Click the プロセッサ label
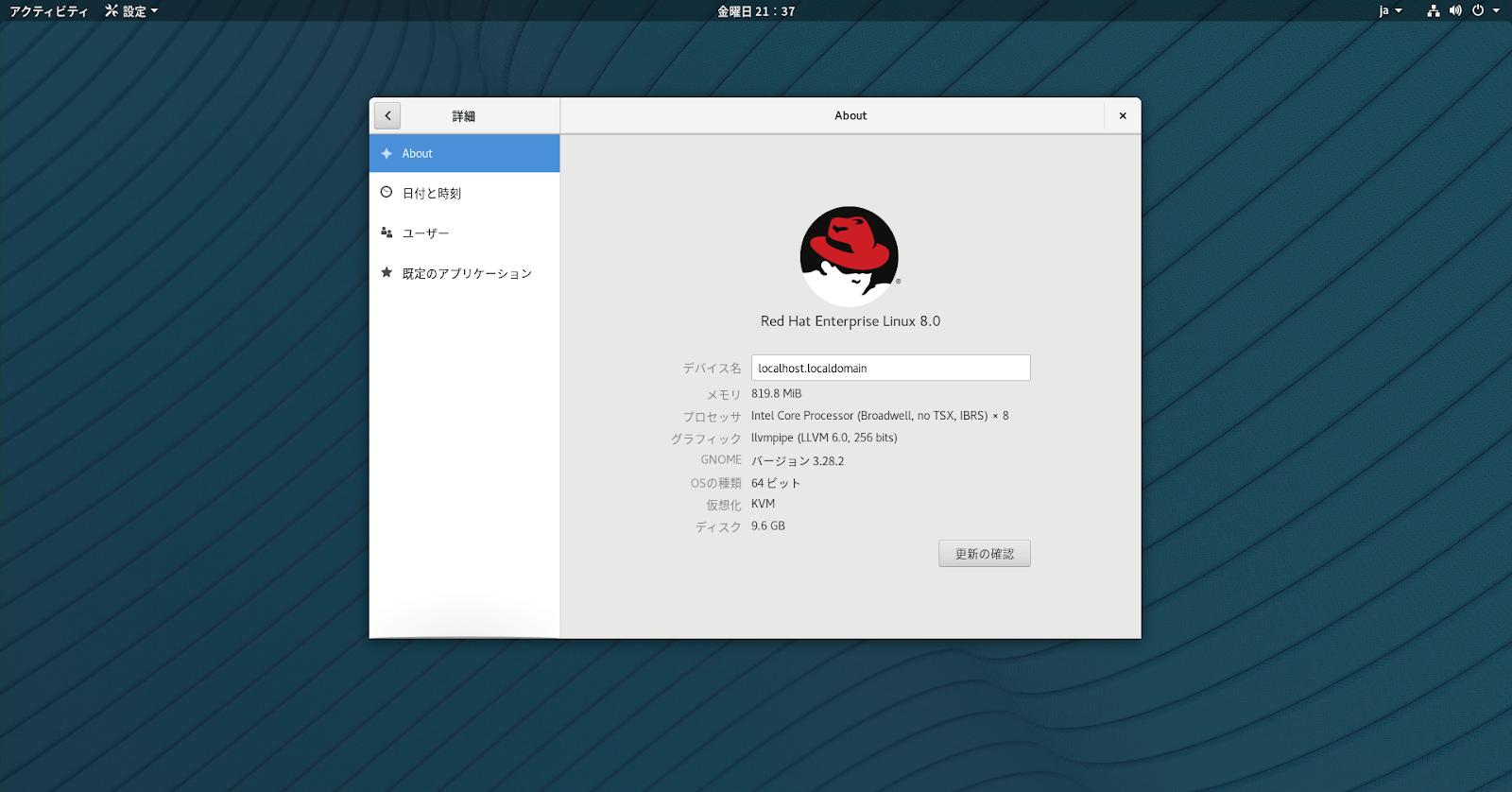This screenshot has height=792, width=1512. (x=713, y=417)
